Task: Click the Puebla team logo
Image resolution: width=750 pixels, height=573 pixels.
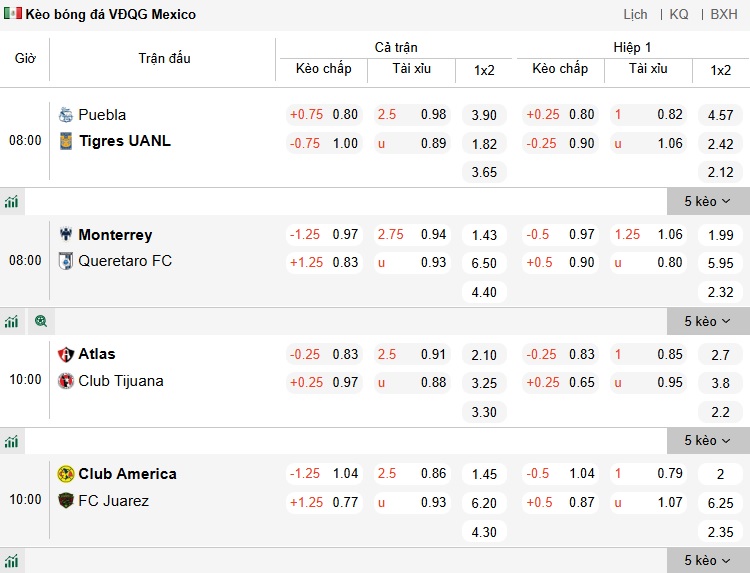Action: 66,115
